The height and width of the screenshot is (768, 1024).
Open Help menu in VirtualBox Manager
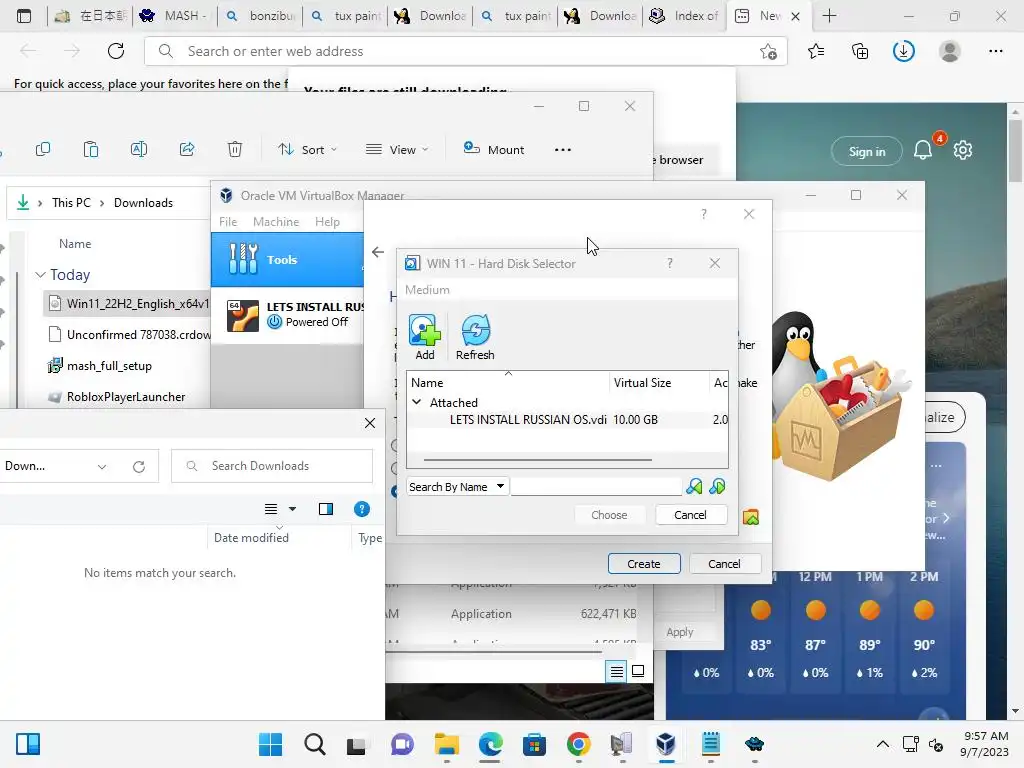pos(327,221)
